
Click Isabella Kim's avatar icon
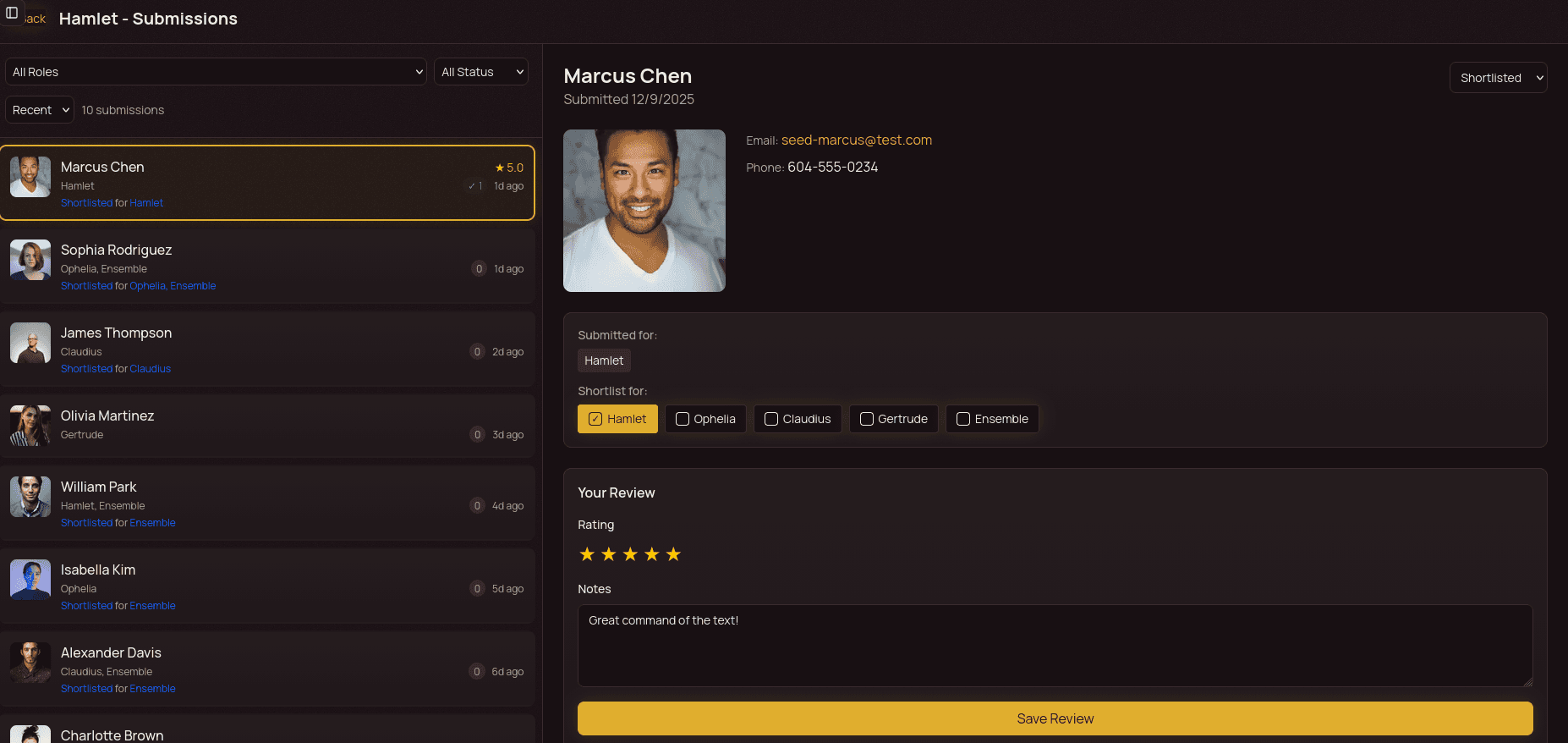coord(30,580)
